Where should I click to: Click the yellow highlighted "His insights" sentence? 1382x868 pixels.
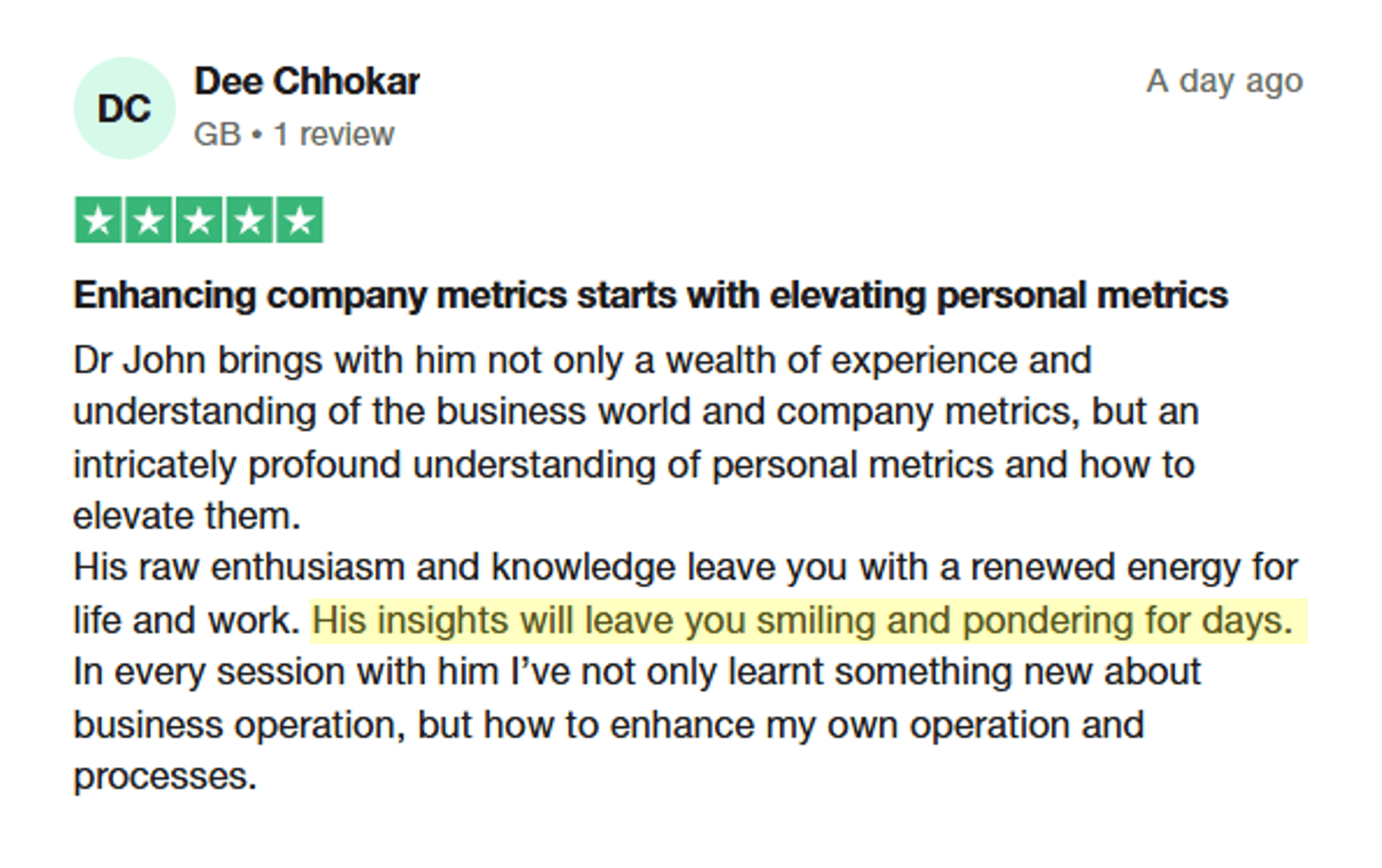pos(802,621)
